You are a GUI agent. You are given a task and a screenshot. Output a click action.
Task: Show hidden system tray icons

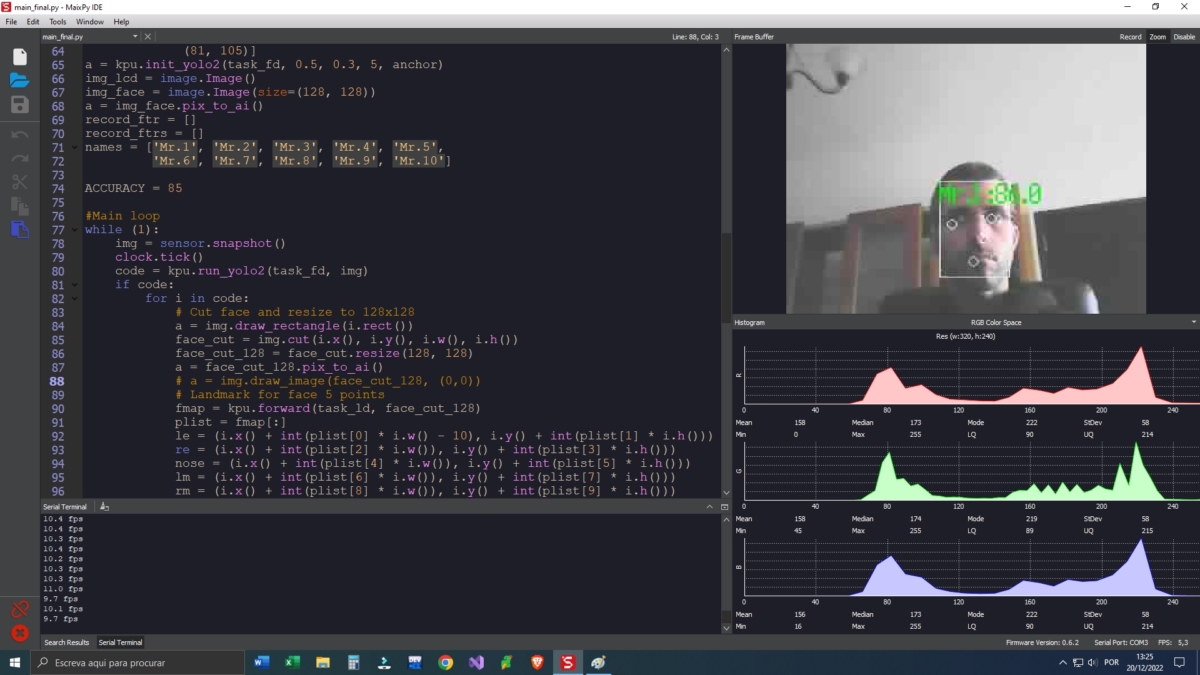(1062, 662)
